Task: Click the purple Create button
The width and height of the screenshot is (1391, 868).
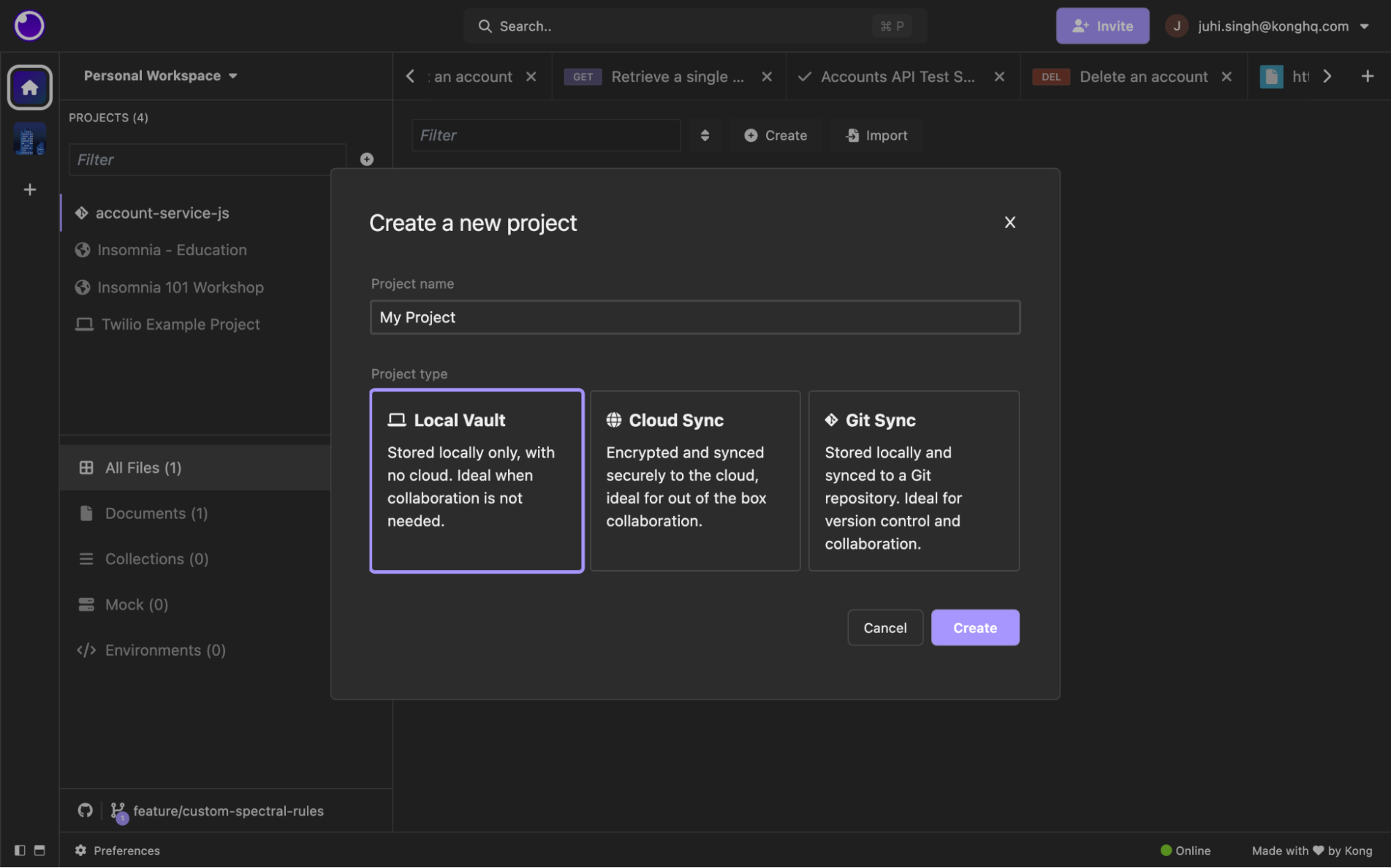Action: pyautogui.click(x=974, y=627)
